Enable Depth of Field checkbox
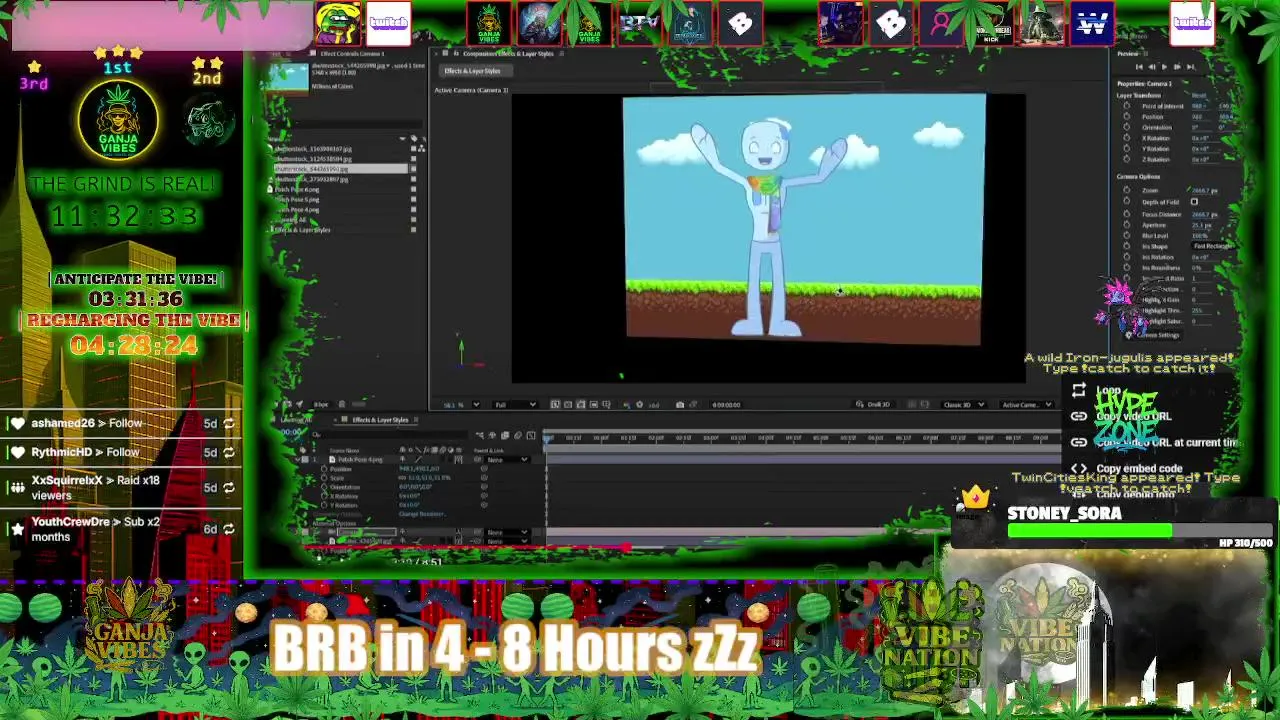This screenshot has height=720, width=1280. (x=1194, y=202)
